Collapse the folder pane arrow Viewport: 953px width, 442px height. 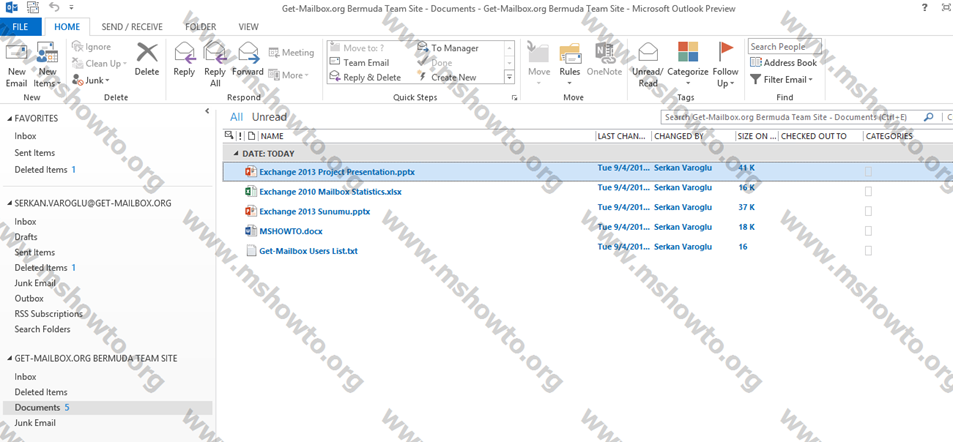click(x=207, y=111)
